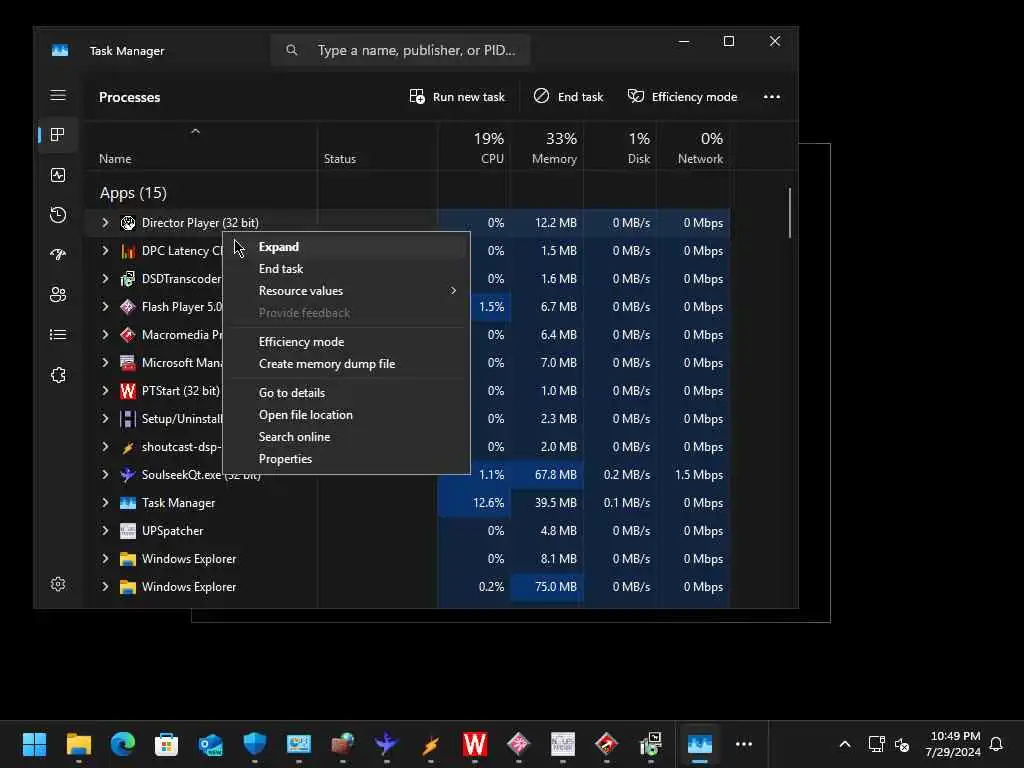The image size is (1024, 768).
Task: Click the PTStart W process icon
Action: tap(128, 391)
